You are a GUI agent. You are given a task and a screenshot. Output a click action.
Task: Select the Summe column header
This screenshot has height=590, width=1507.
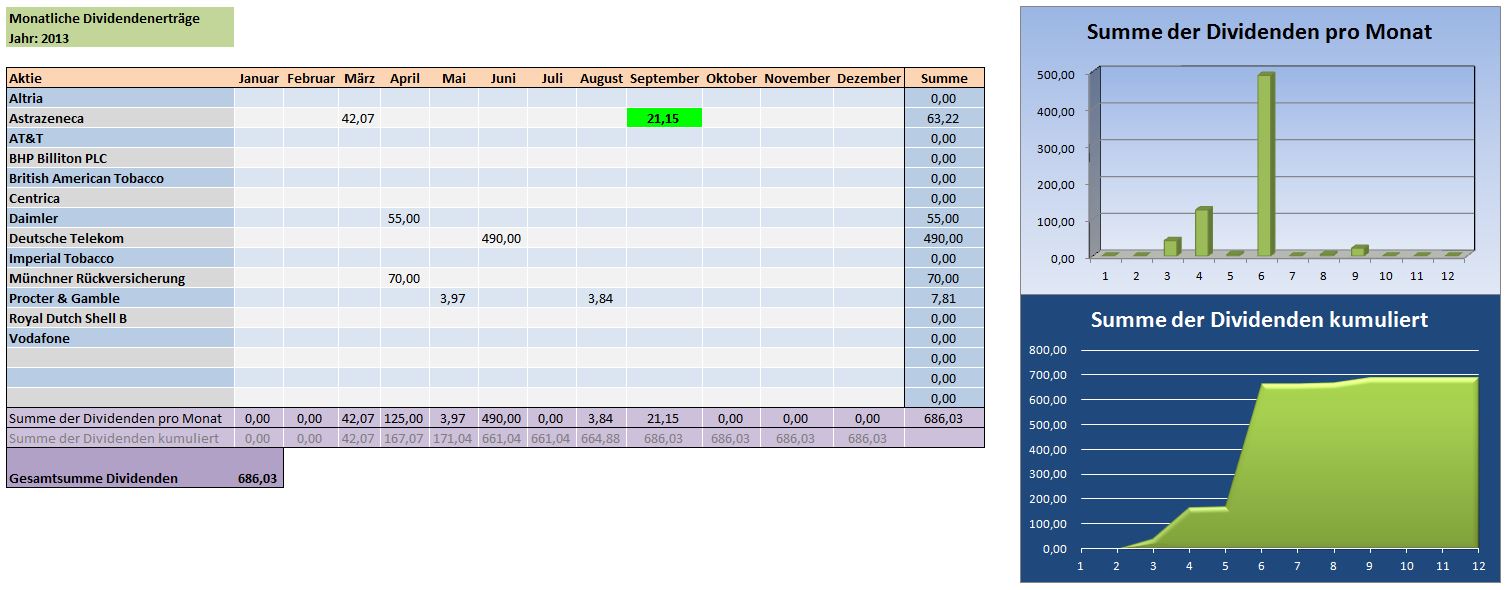coord(944,78)
